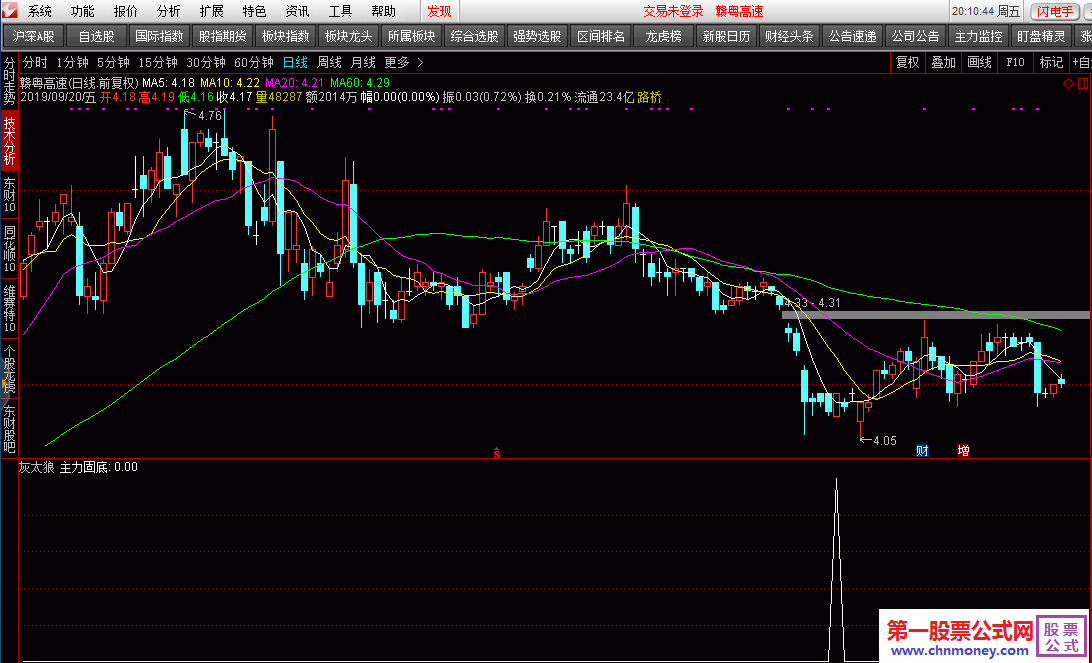Switch to the 30分钟 period tab
The height and width of the screenshot is (663, 1092).
[x=205, y=63]
